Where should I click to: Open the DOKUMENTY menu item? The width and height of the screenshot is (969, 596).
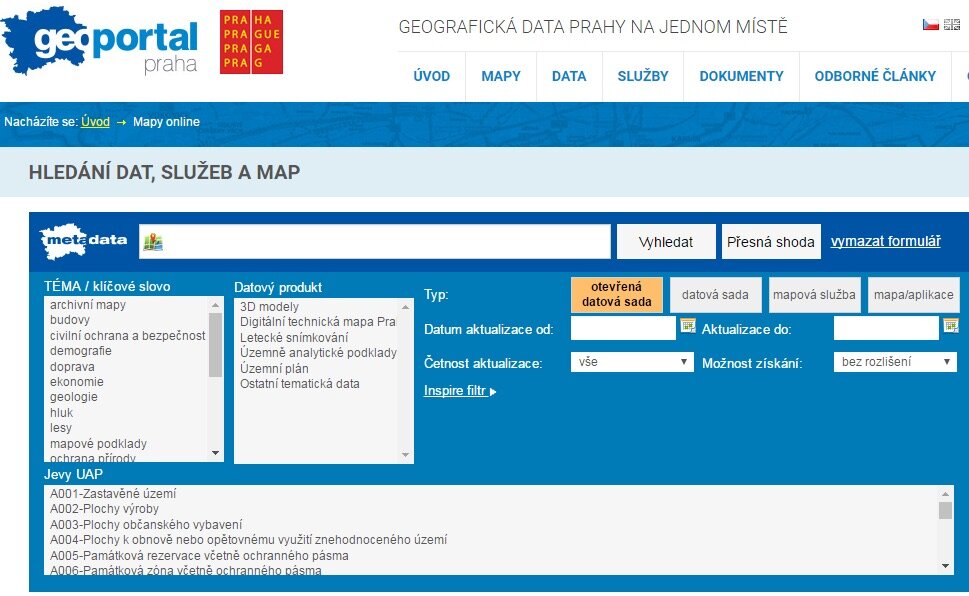[x=741, y=76]
